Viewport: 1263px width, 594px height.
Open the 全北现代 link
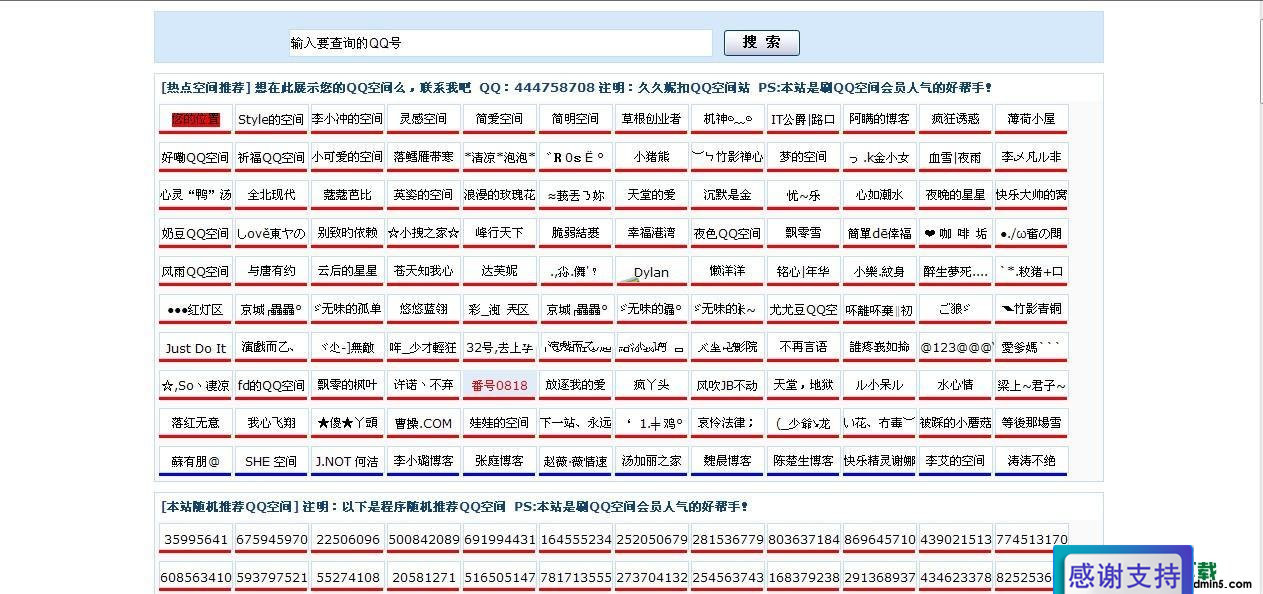(x=271, y=195)
